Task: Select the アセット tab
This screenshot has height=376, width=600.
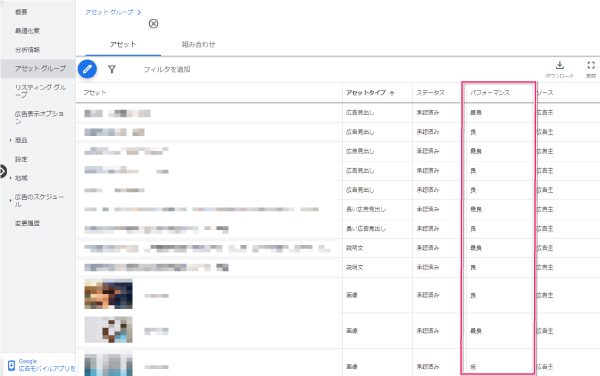Action: (123, 44)
